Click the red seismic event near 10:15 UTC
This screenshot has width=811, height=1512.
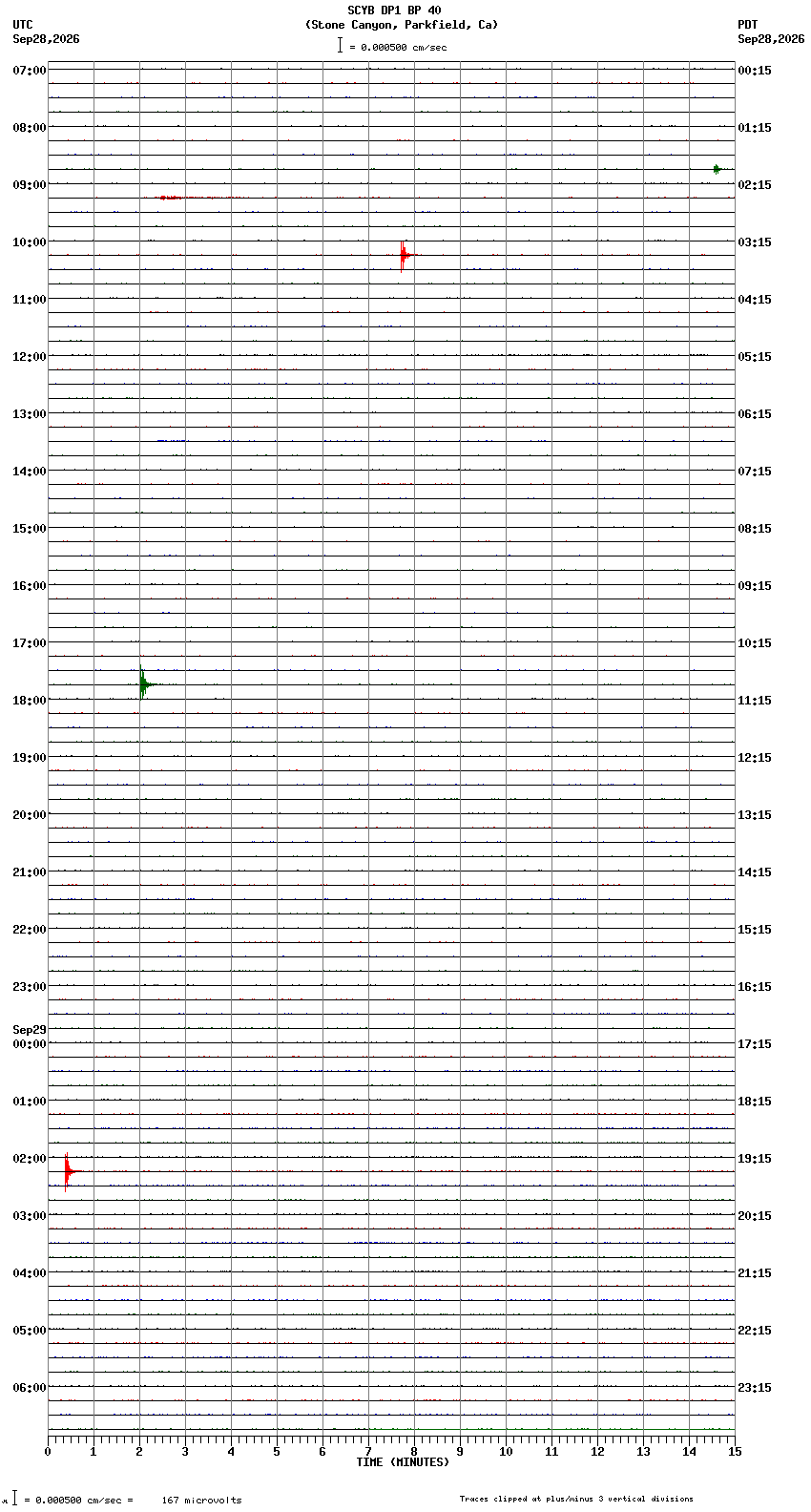click(405, 255)
